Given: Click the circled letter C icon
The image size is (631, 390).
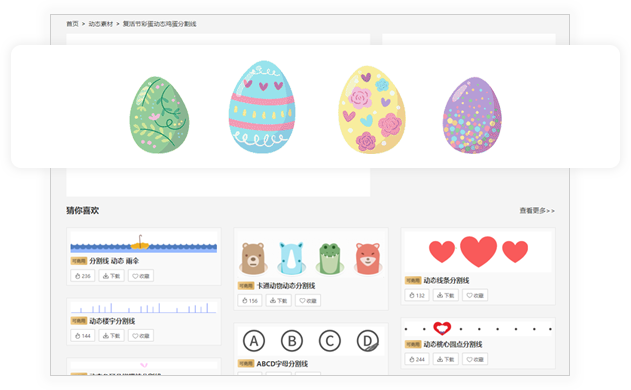Looking at the screenshot, I should point(330,341).
